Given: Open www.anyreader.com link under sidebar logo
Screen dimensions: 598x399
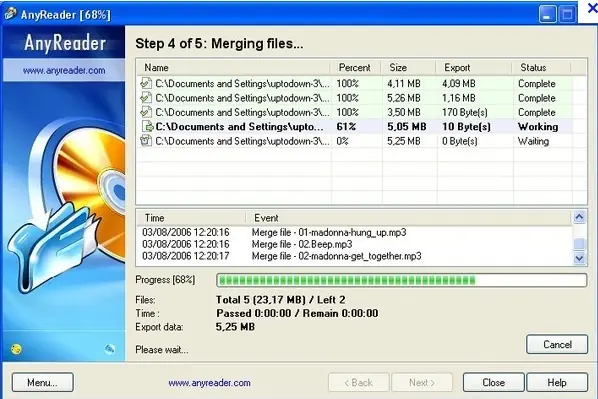Looking at the screenshot, I should coord(64,70).
